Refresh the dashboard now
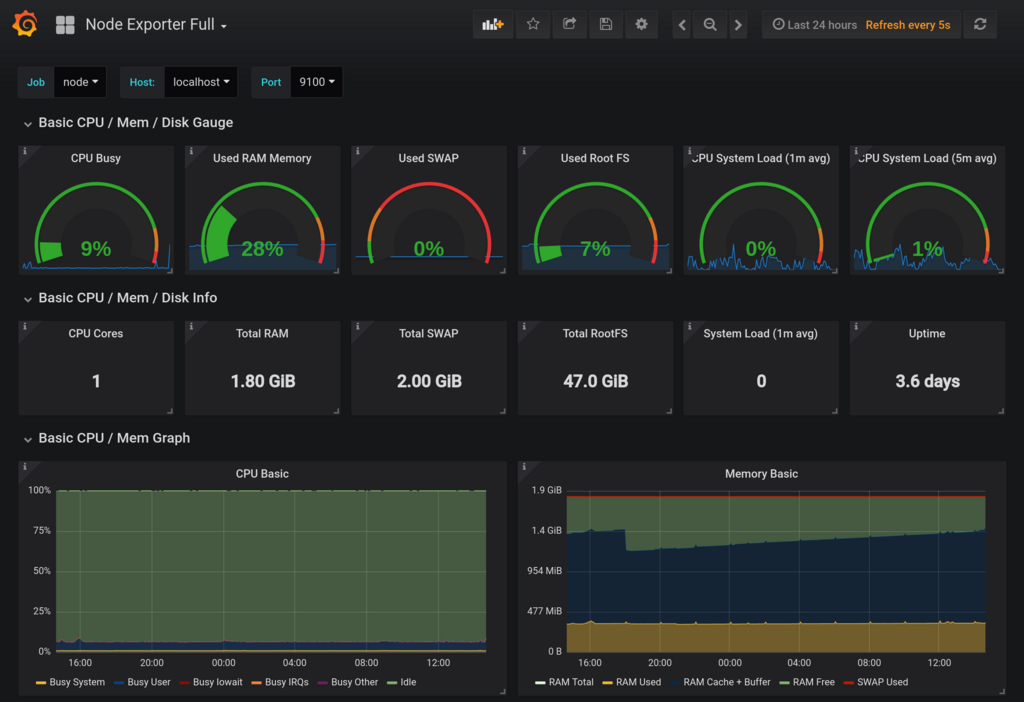This screenshot has height=702, width=1024. tap(980, 25)
